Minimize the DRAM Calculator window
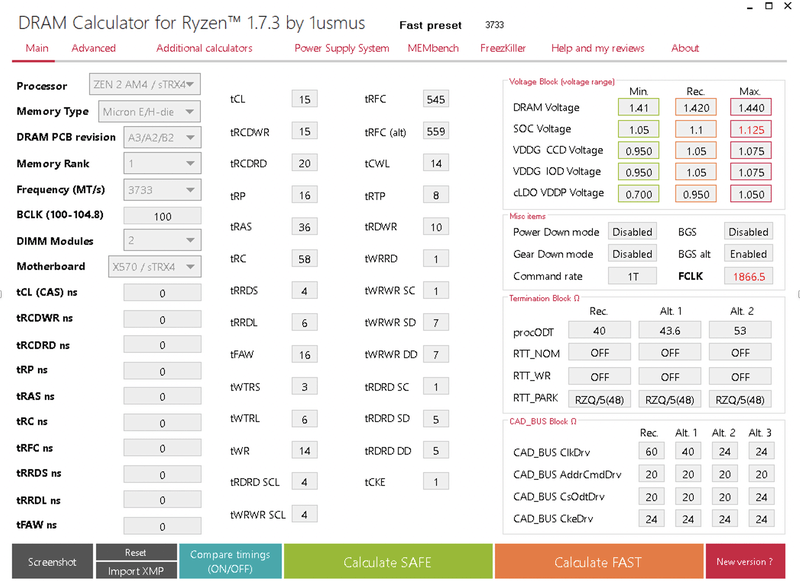Screen dimensions: 800x584 [x=749, y=7]
